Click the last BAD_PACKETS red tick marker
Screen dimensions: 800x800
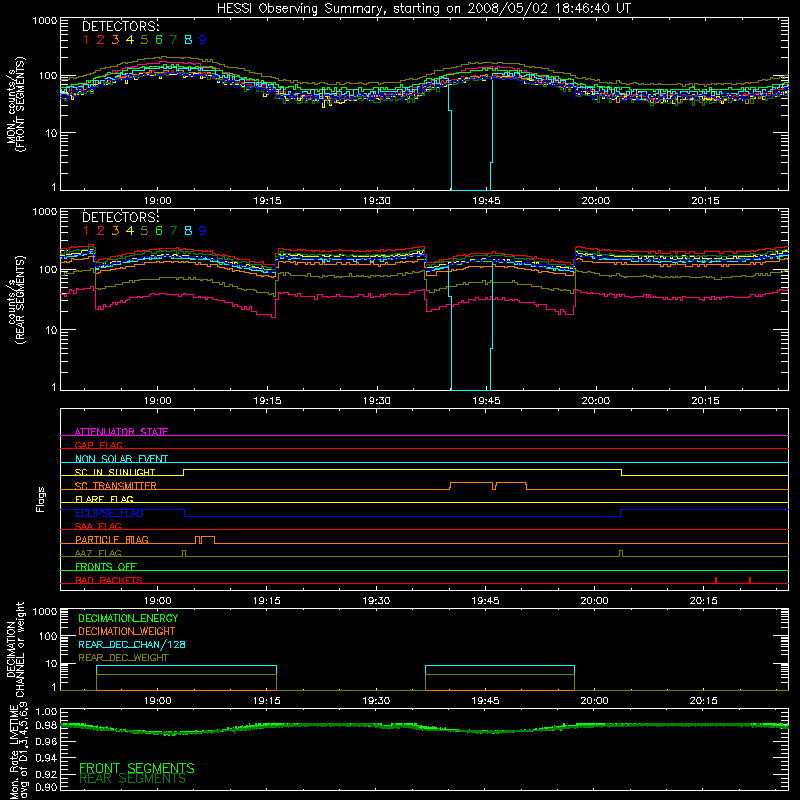750,580
